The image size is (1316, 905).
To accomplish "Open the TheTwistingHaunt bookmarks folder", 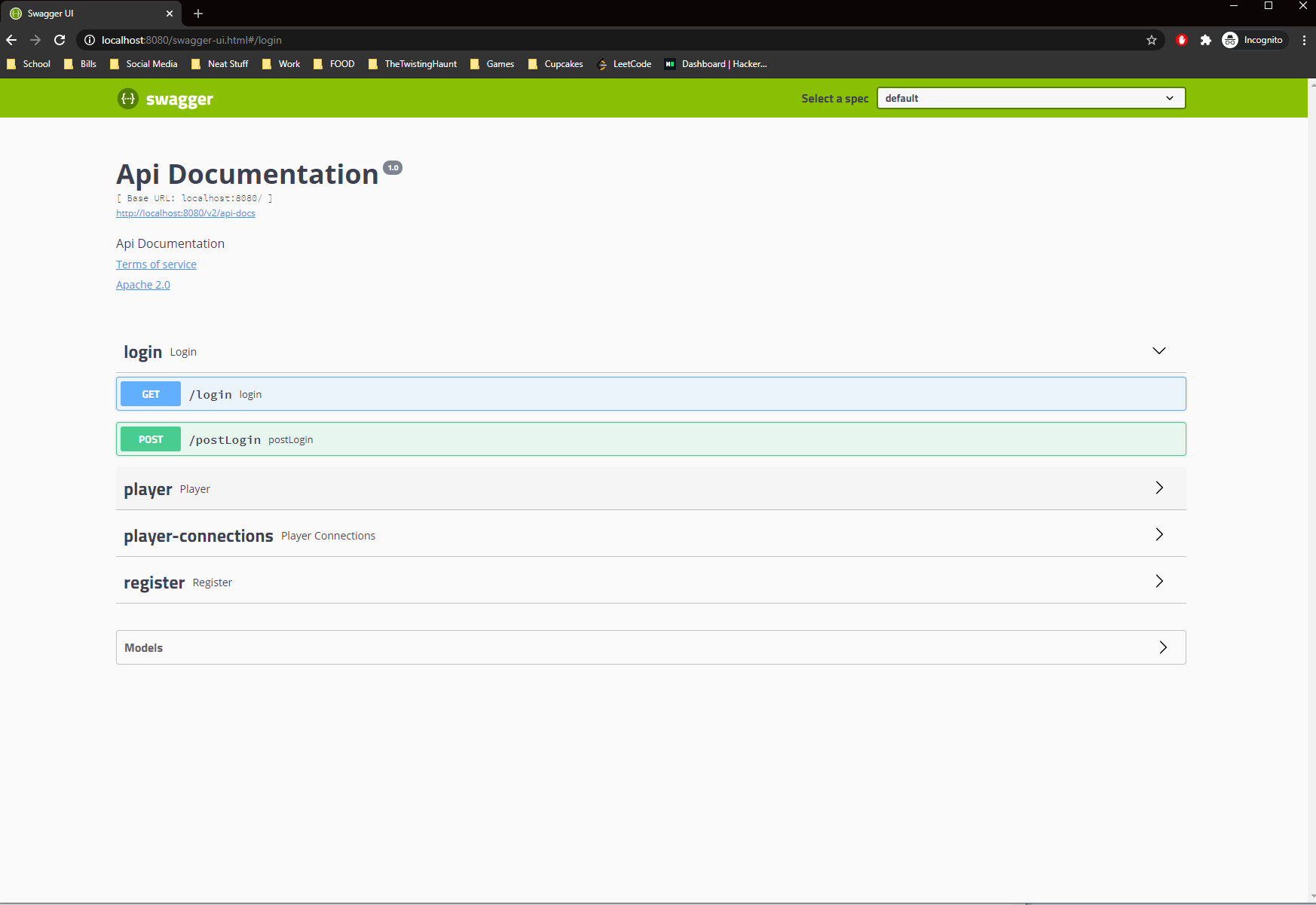I will coord(412,64).
